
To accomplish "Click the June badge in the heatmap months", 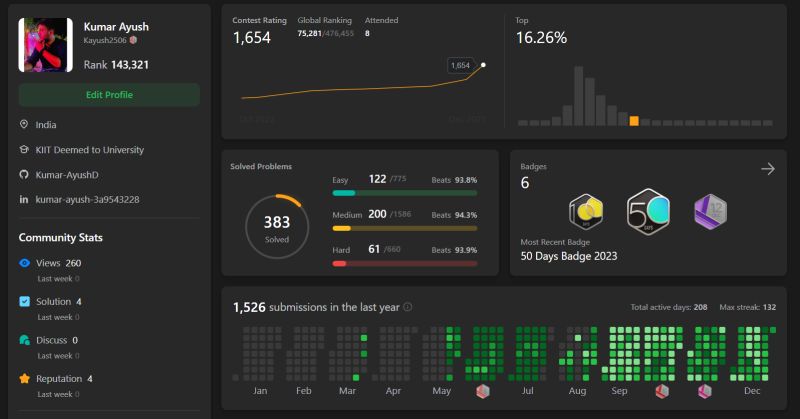I will [x=483, y=391].
